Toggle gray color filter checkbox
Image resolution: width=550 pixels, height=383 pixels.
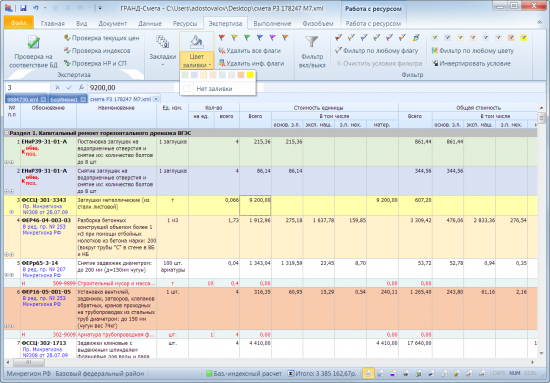click(x=498, y=38)
